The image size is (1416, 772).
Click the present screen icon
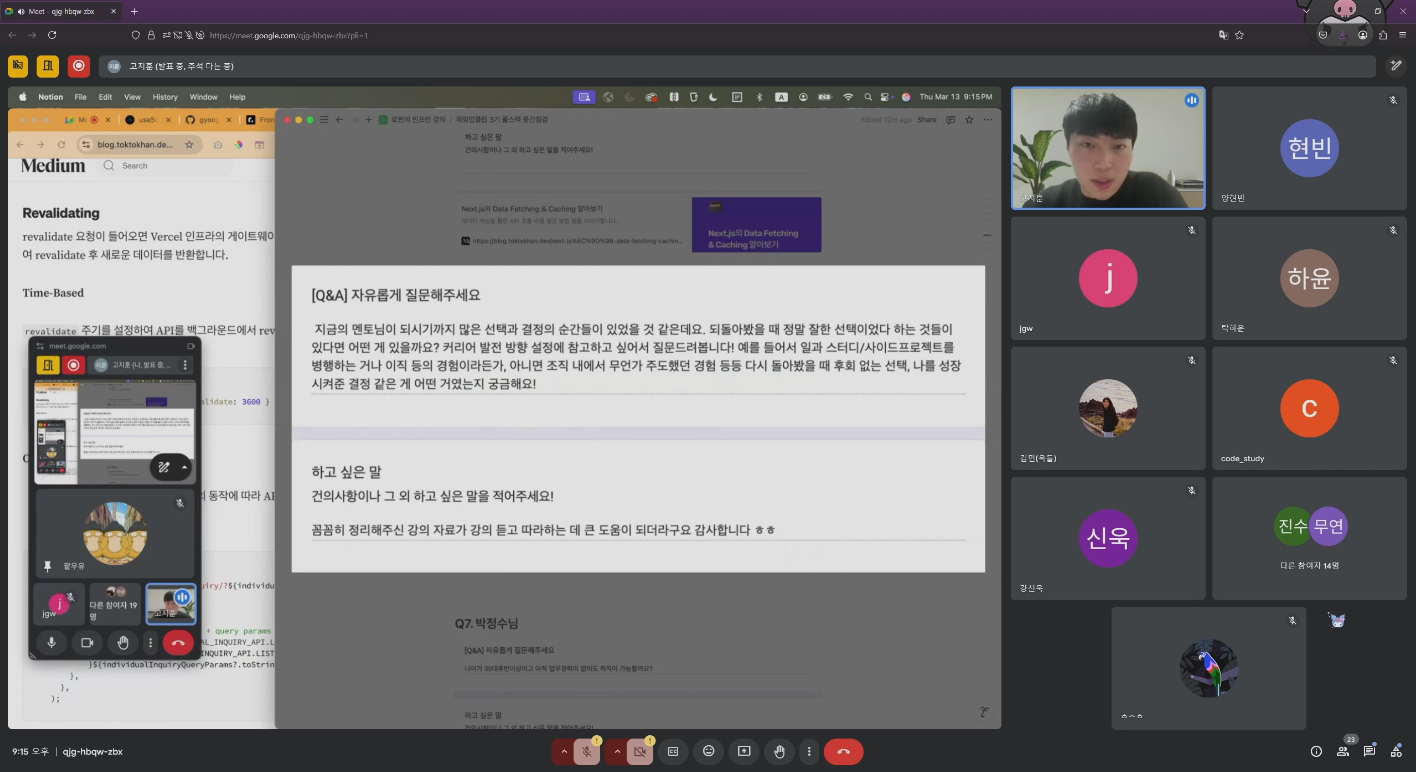click(x=744, y=752)
